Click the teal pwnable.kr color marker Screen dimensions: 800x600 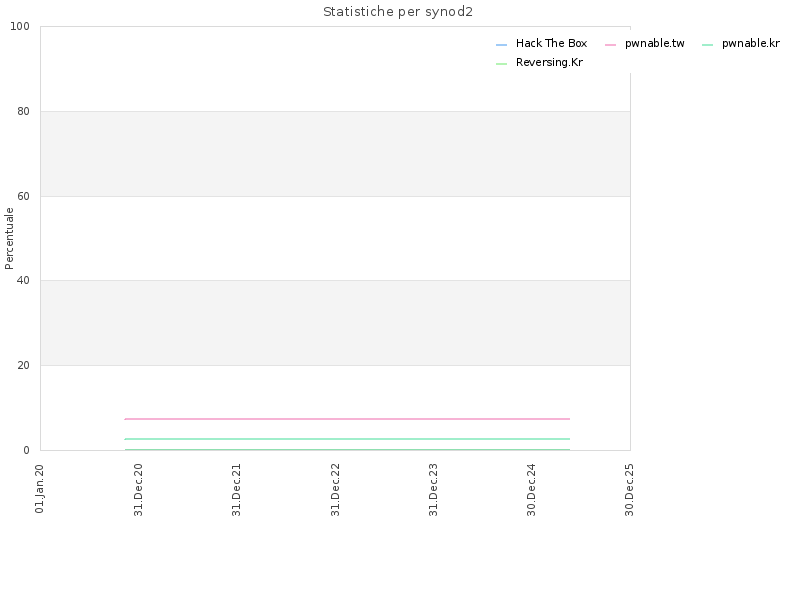(708, 45)
